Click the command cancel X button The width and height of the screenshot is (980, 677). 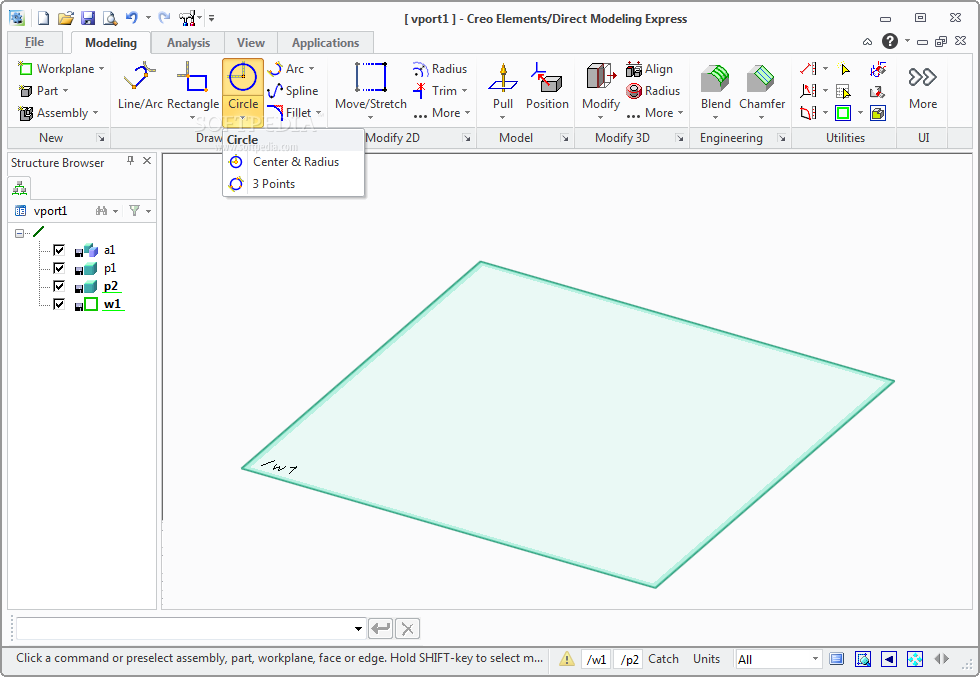[408, 628]
